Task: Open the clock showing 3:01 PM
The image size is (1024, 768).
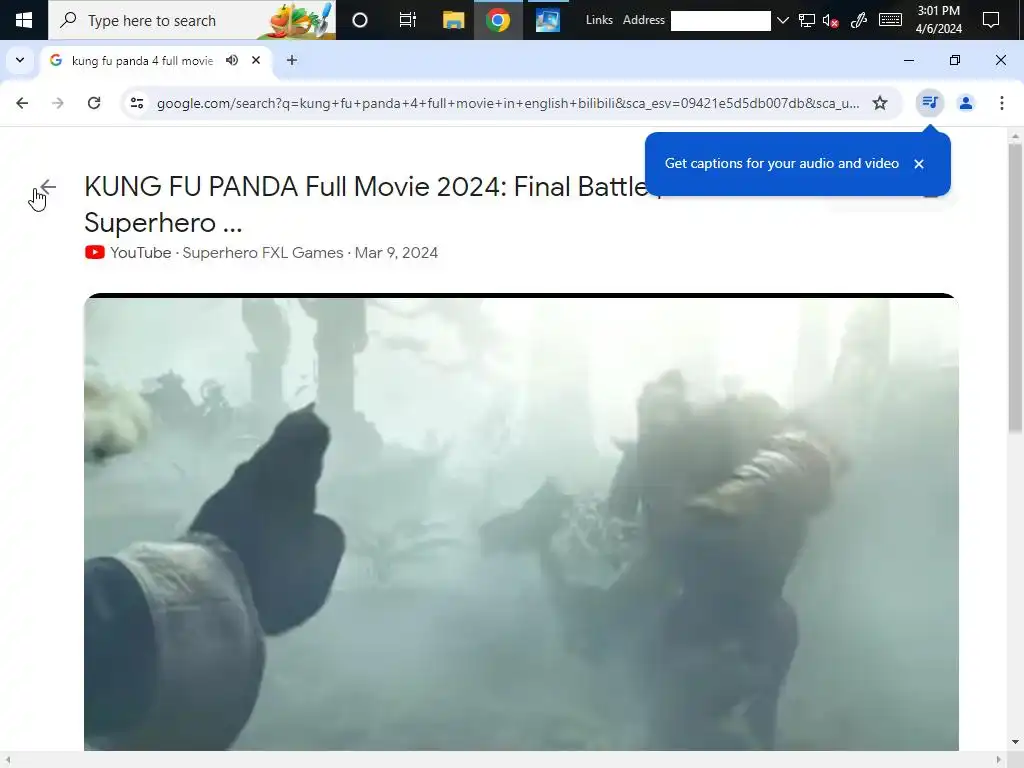Action: pyautogui.click(x=938, y=20)
